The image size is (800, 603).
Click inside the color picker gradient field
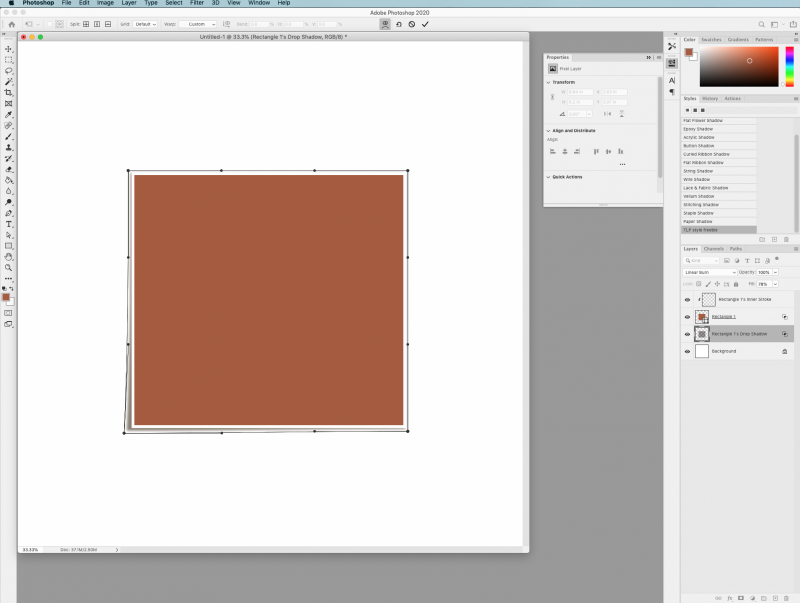739,66
